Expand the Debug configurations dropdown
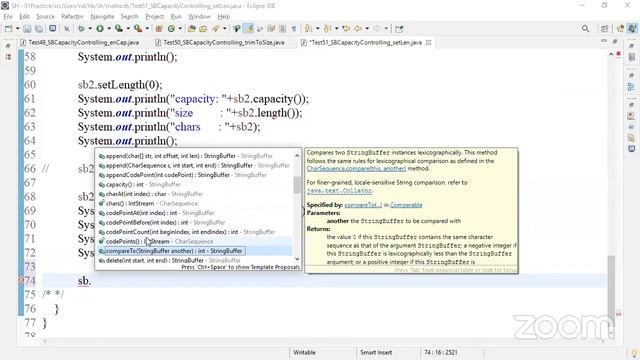This screenshot has height=360, width=640. pyautogui.click(x=90, y=29)
